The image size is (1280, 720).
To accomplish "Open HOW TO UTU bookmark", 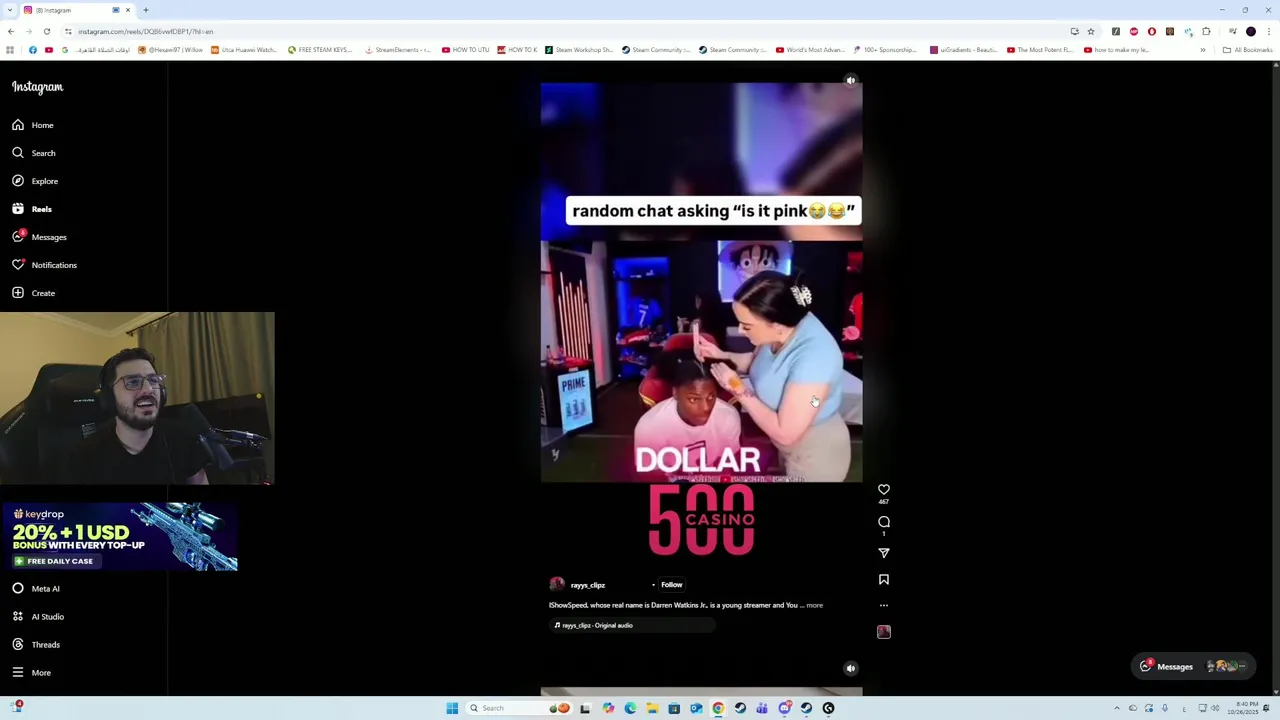I will [465, 50].
